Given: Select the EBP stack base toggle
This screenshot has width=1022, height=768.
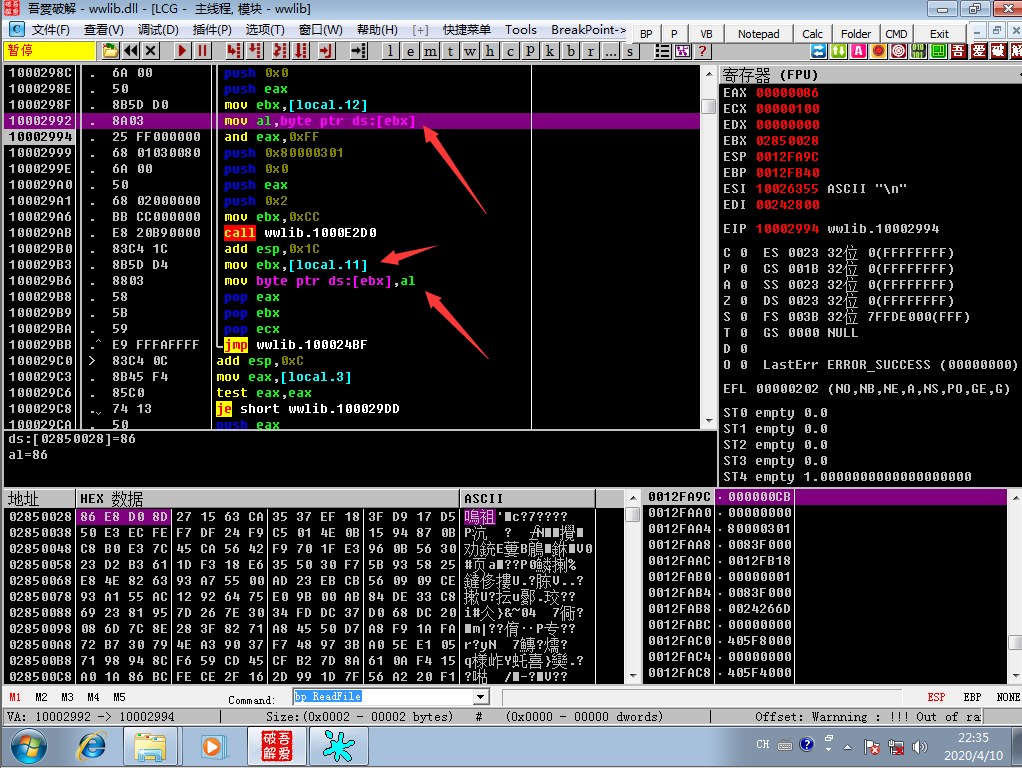Looking at the screenshot, I should 972,697.
